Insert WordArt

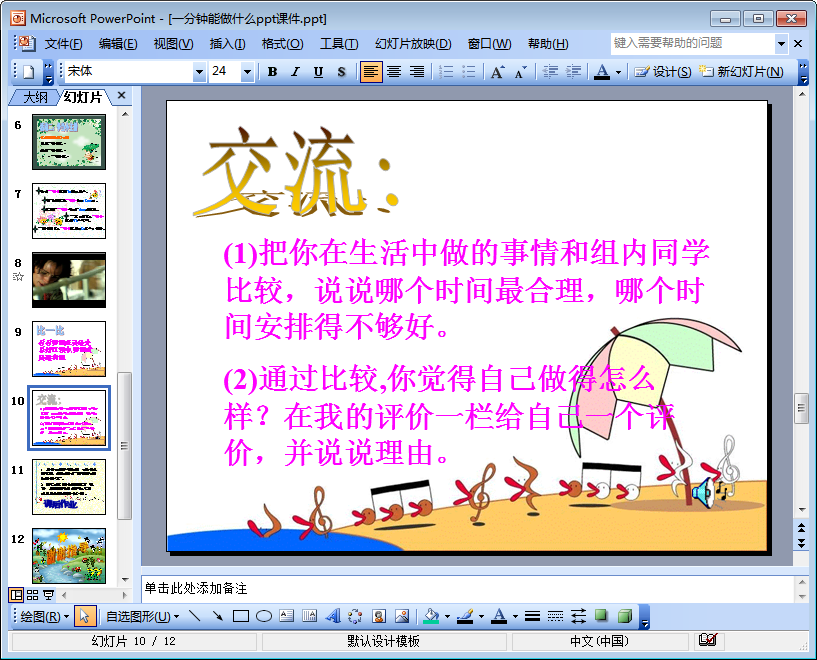(332, 617)
